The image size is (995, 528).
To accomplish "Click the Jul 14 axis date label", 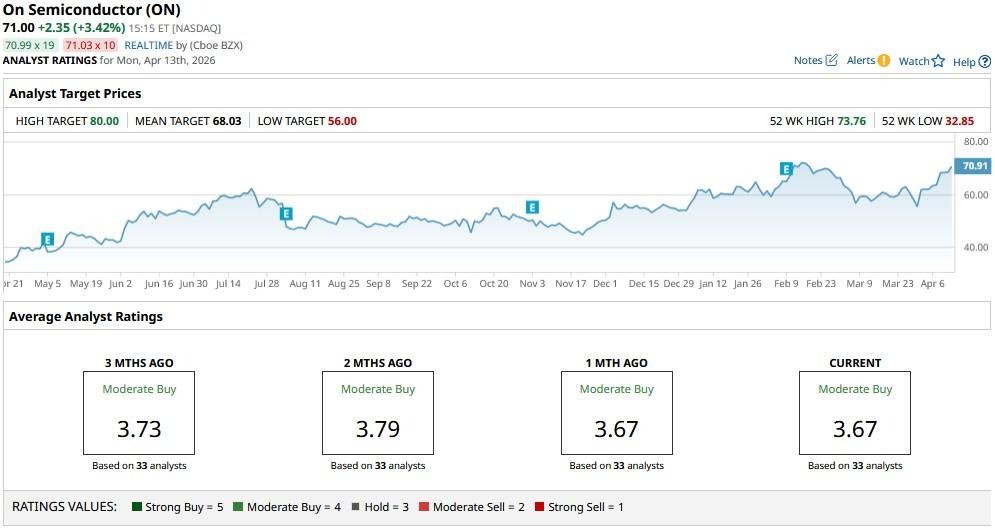I will point(228,284).
